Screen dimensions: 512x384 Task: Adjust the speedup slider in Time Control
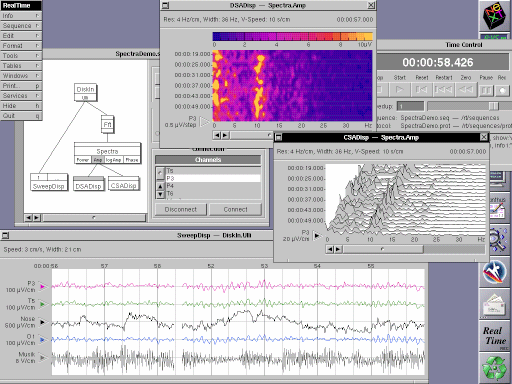(x=494, y=106)
